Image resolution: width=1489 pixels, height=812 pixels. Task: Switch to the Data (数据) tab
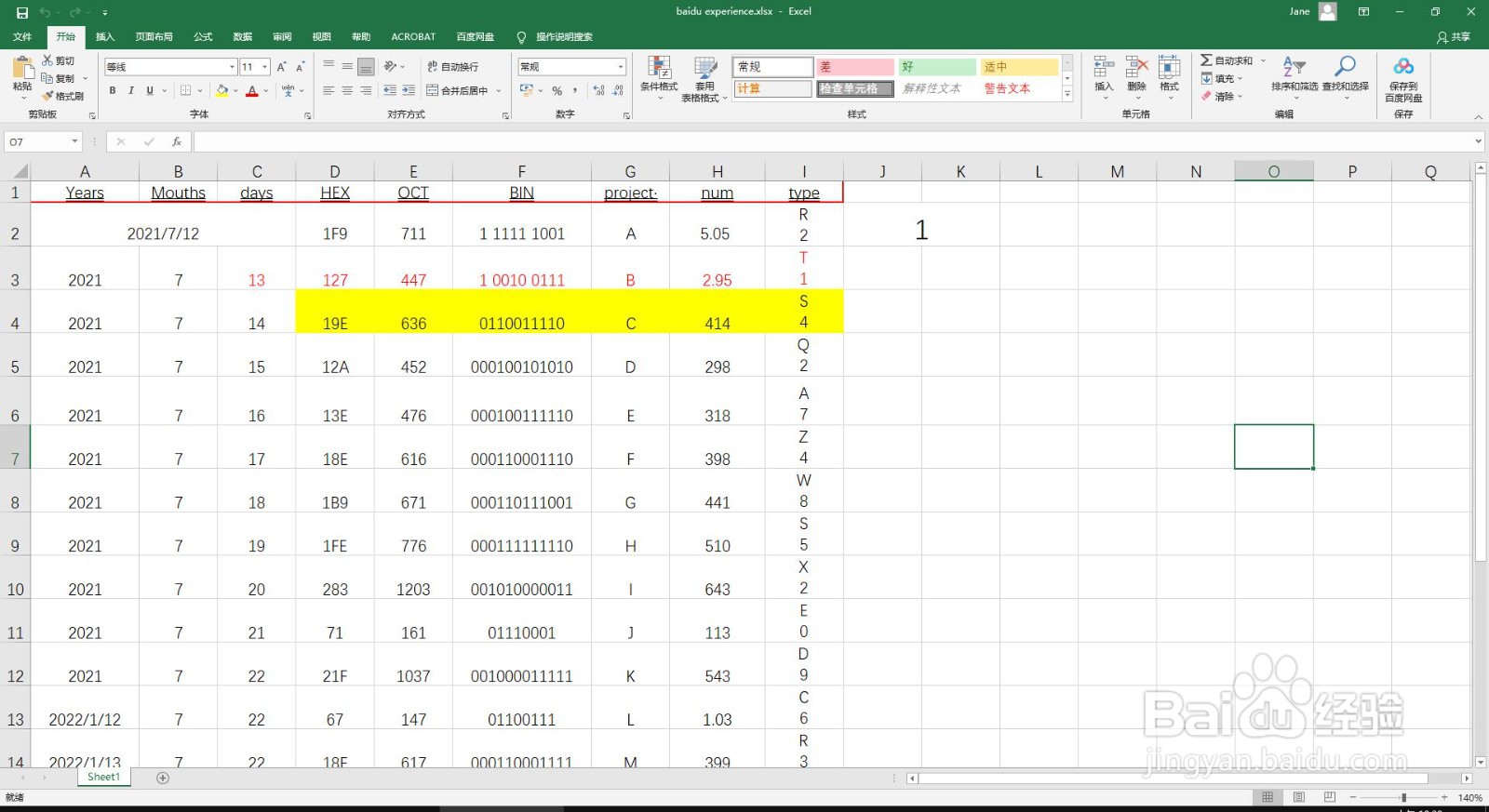point(243,37)
